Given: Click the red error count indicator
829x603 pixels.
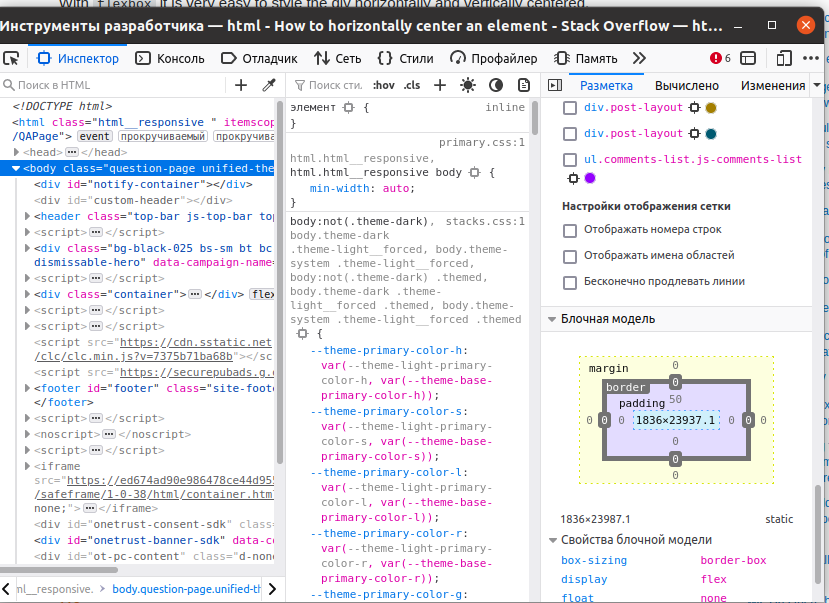Looking at the screenshot, I should pyautogui.click(x=720, y=59).
